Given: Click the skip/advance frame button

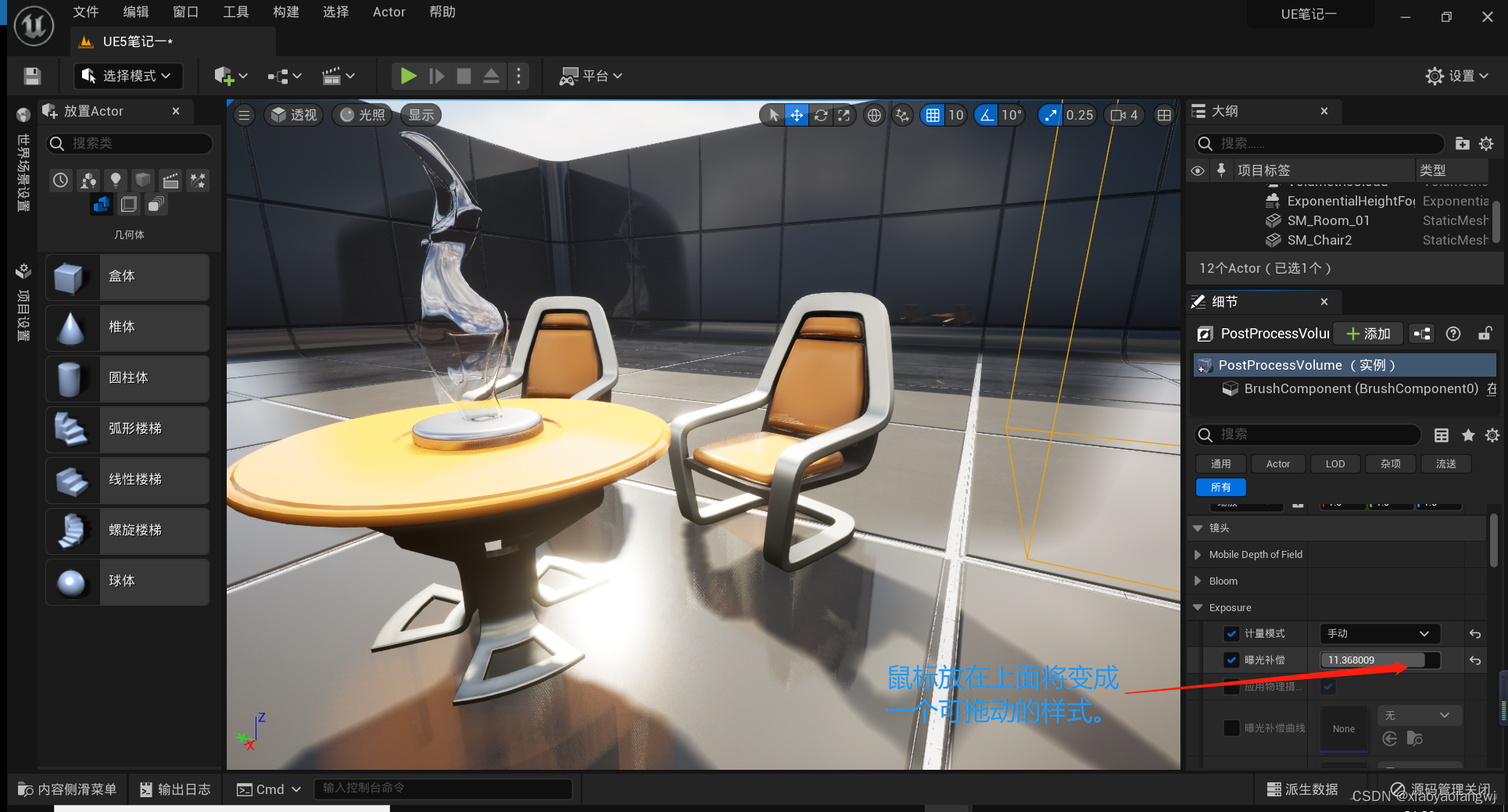Looking at the screenshot, I should pos(437,76).
